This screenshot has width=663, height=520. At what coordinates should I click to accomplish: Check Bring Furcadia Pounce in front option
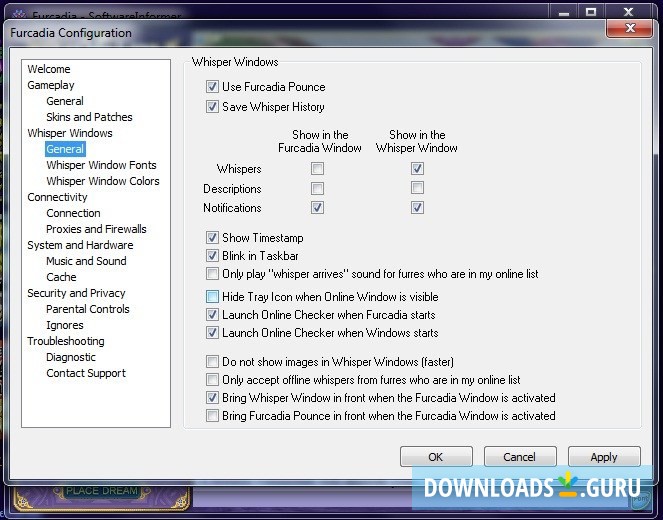[212, 416]
